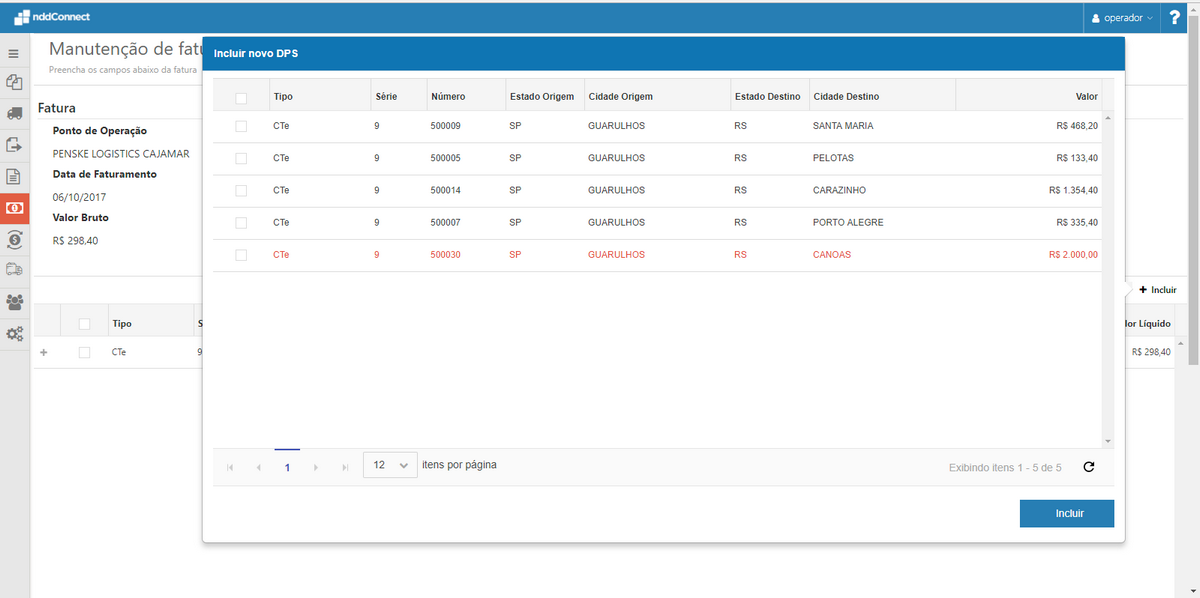
Task: Click the blue Incluir button
Action: coord(1066,513)
